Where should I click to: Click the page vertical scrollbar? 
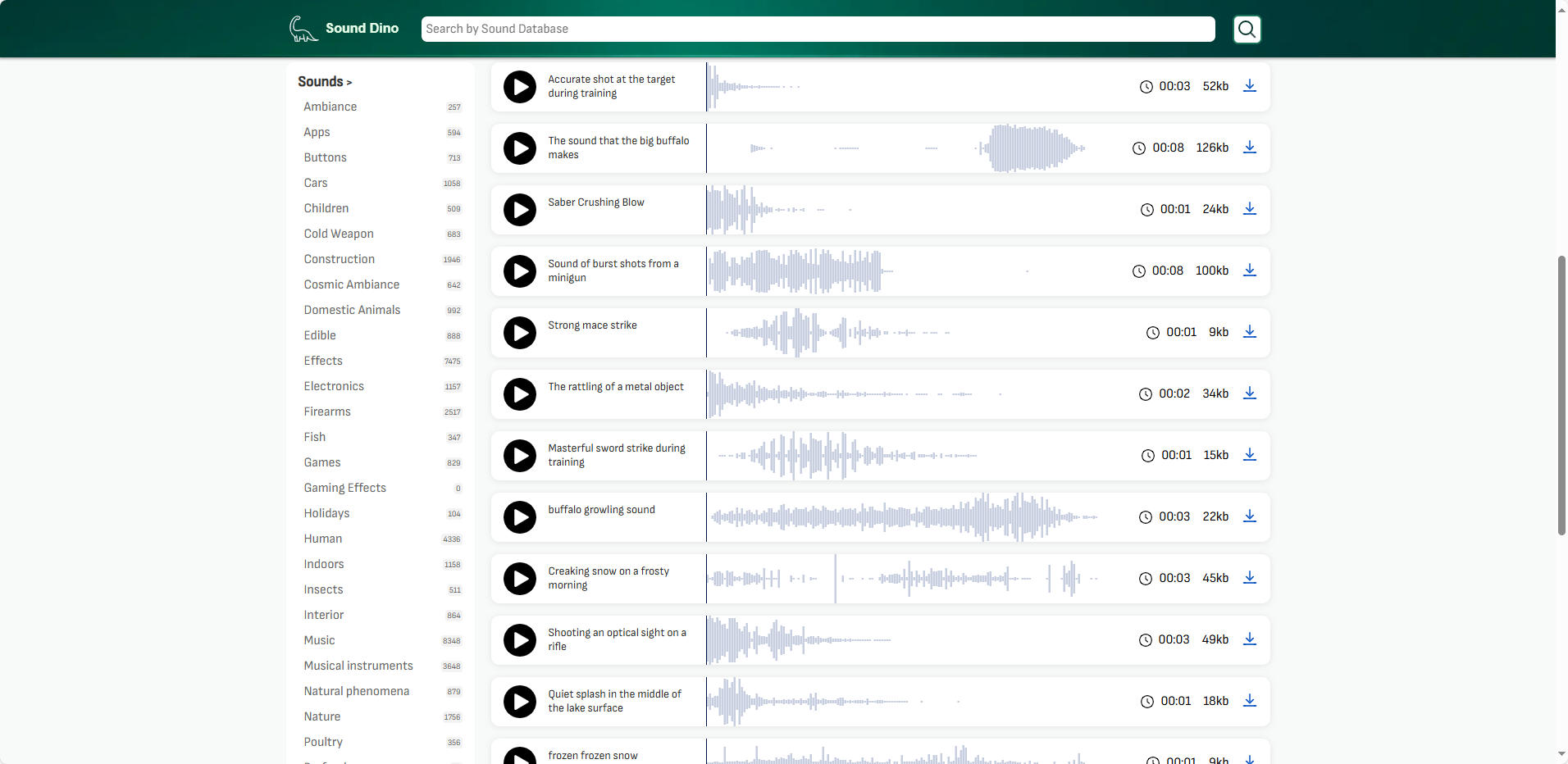1561,393
